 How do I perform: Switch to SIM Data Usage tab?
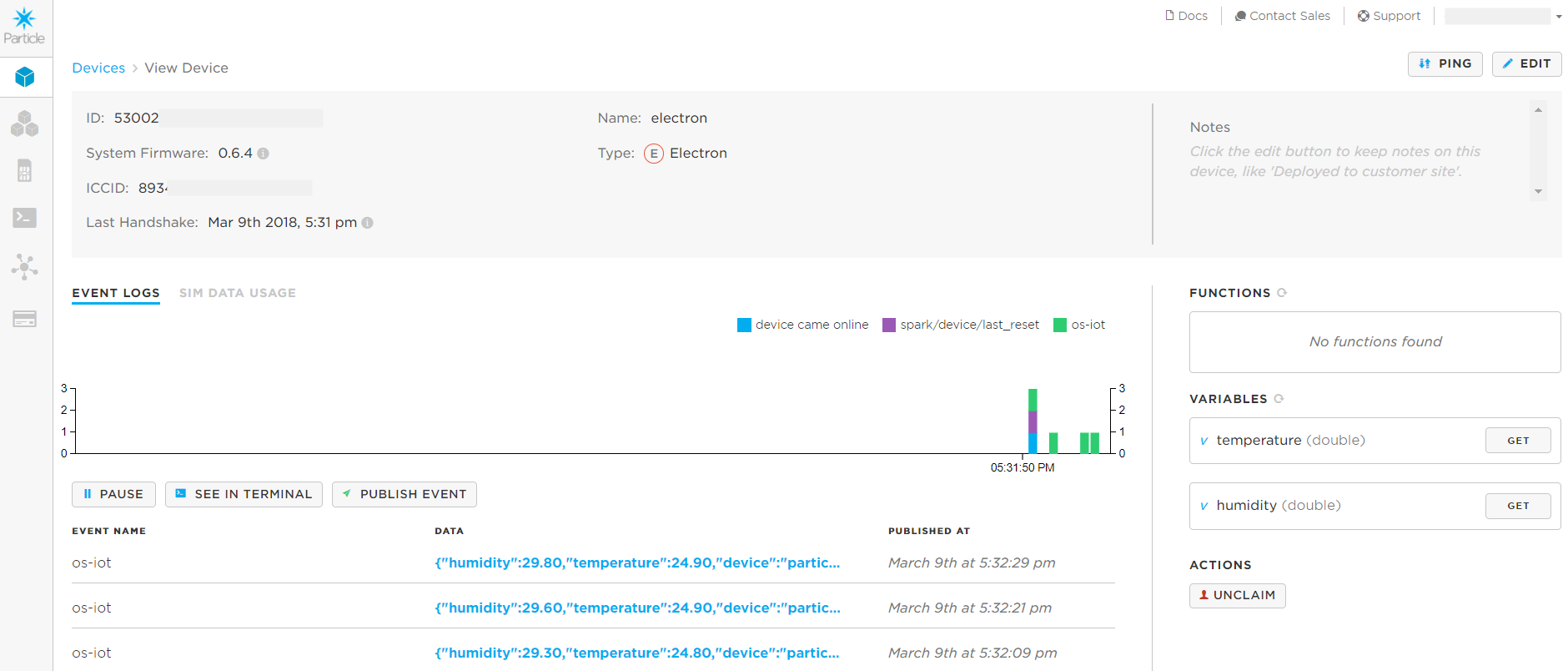point(238,293)
